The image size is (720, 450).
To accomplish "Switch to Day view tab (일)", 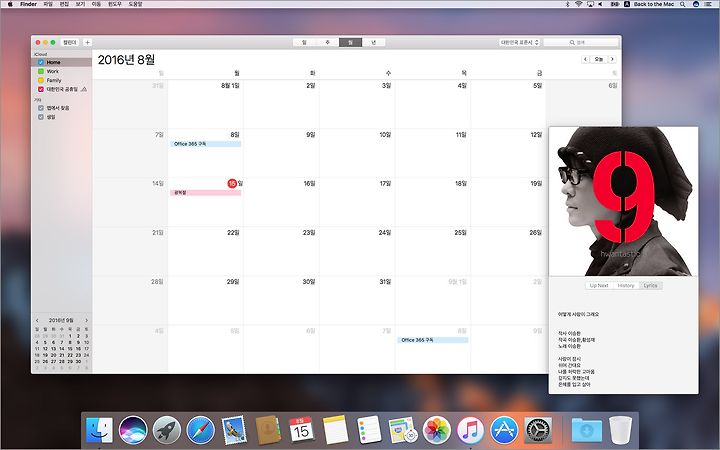I will click(304, 42).
